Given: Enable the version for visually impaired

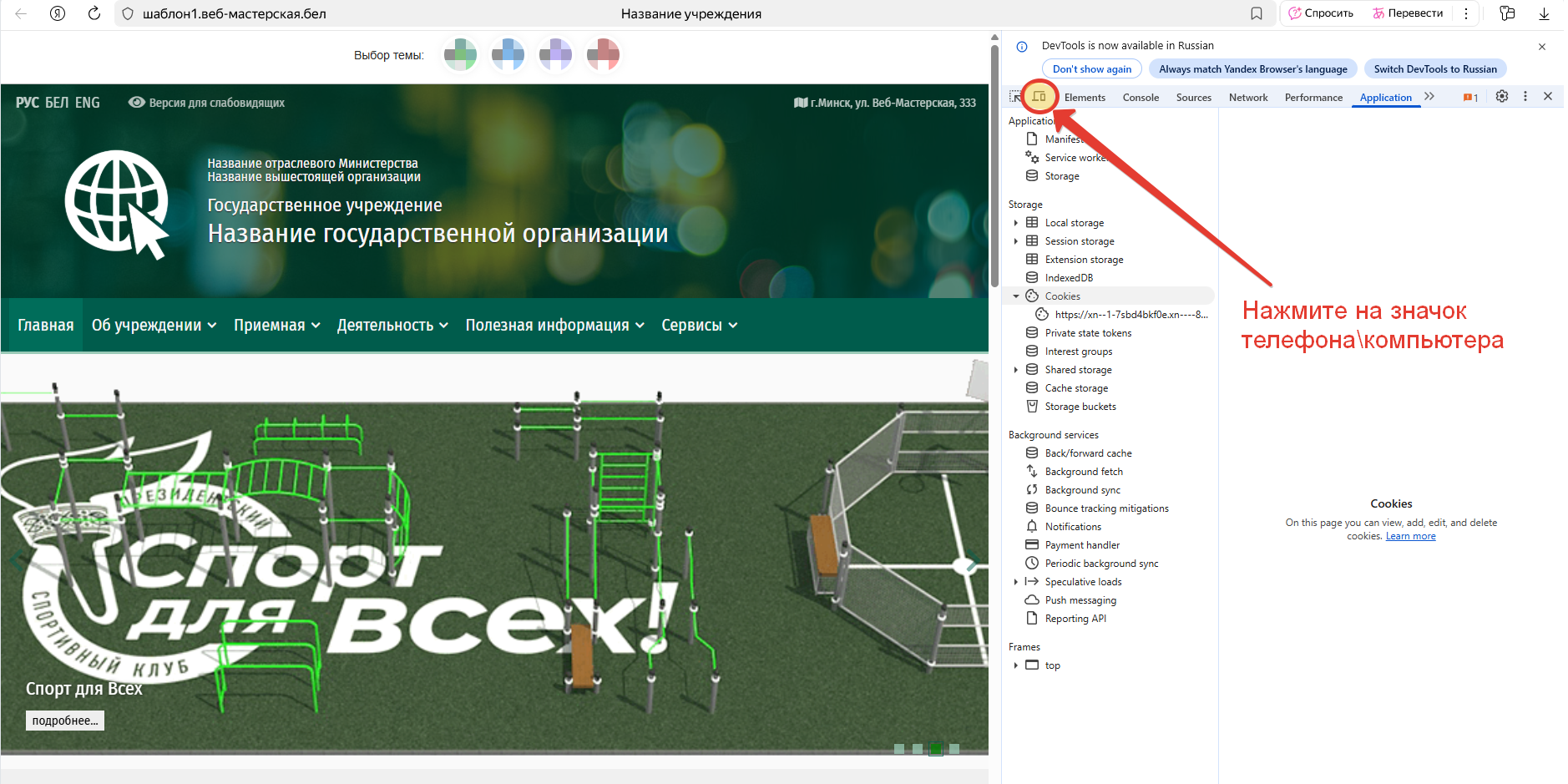Looking at the screenshot, I should [x=206, y=103].
